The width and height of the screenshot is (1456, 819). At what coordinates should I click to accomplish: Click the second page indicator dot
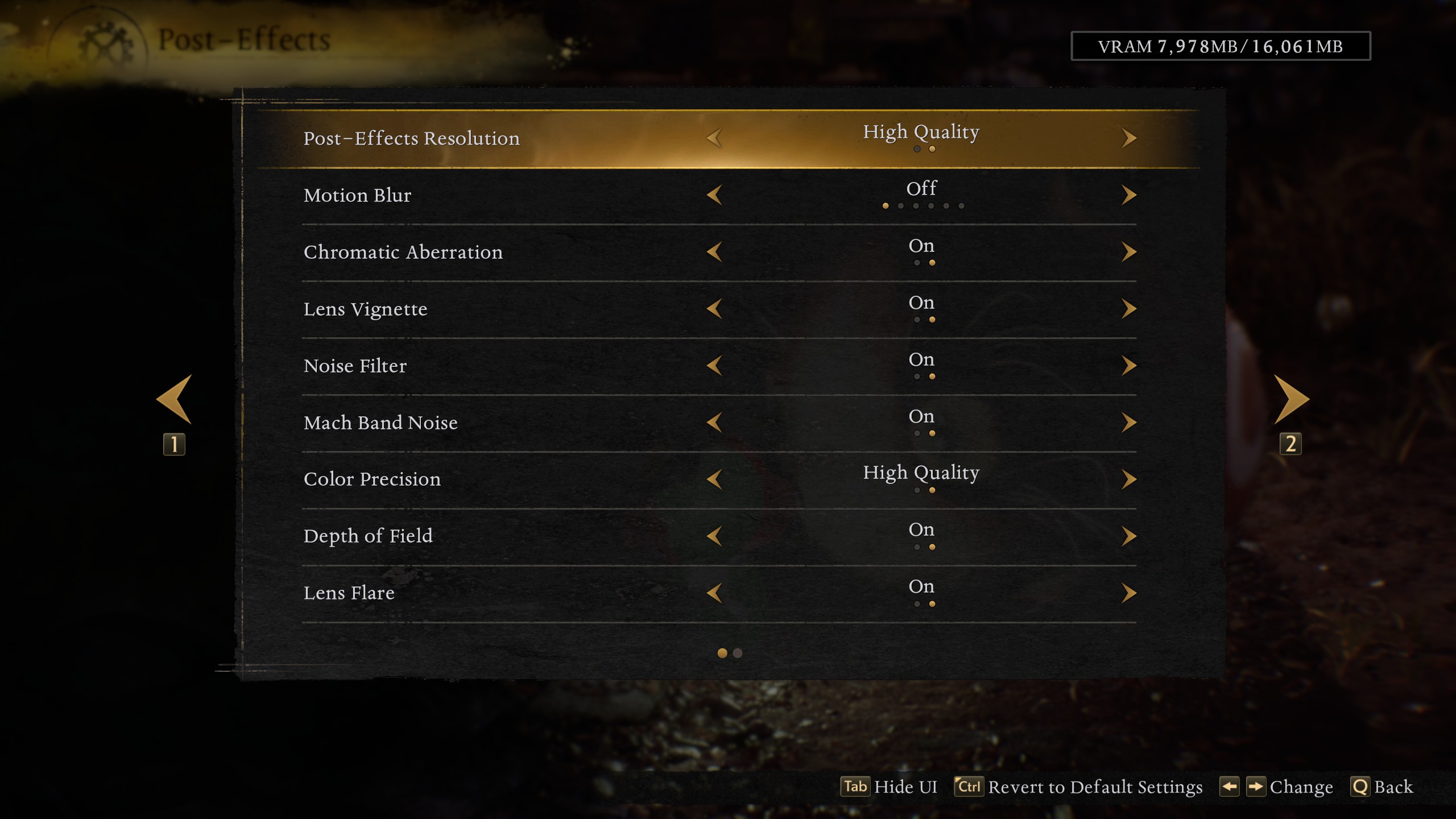(x=738, y=653)
